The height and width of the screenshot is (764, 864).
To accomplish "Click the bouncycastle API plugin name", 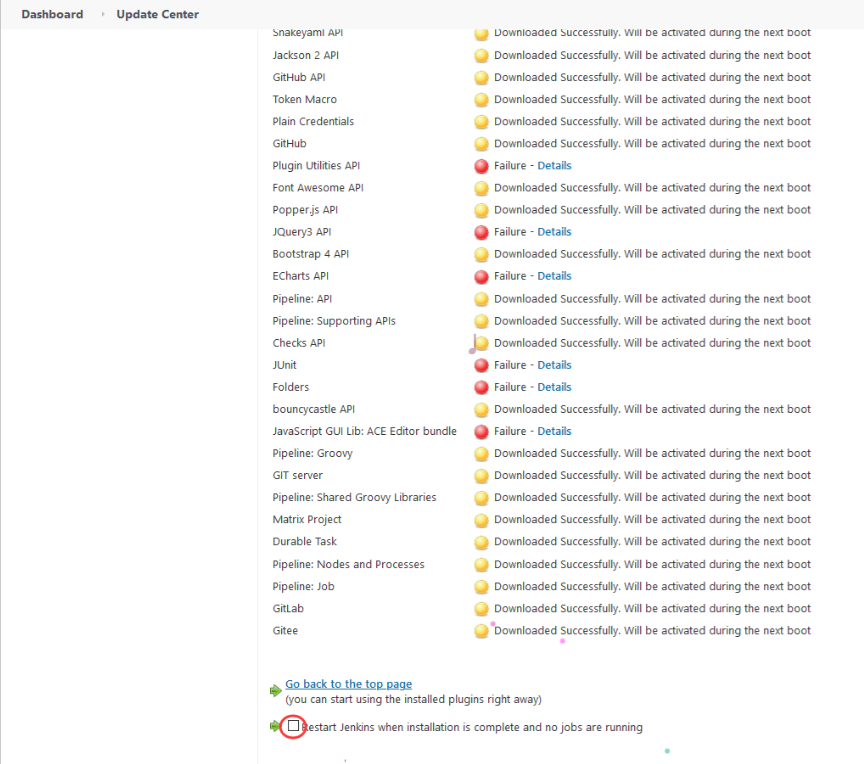I will click(x=314, y=409).
